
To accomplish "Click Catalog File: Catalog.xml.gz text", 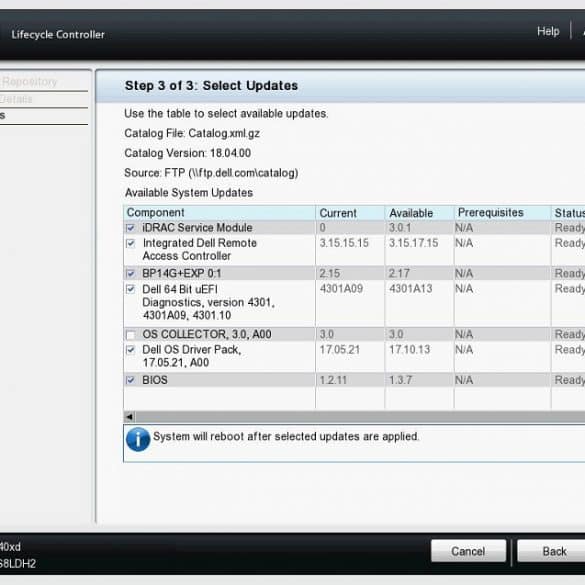I will coord(192,133).
